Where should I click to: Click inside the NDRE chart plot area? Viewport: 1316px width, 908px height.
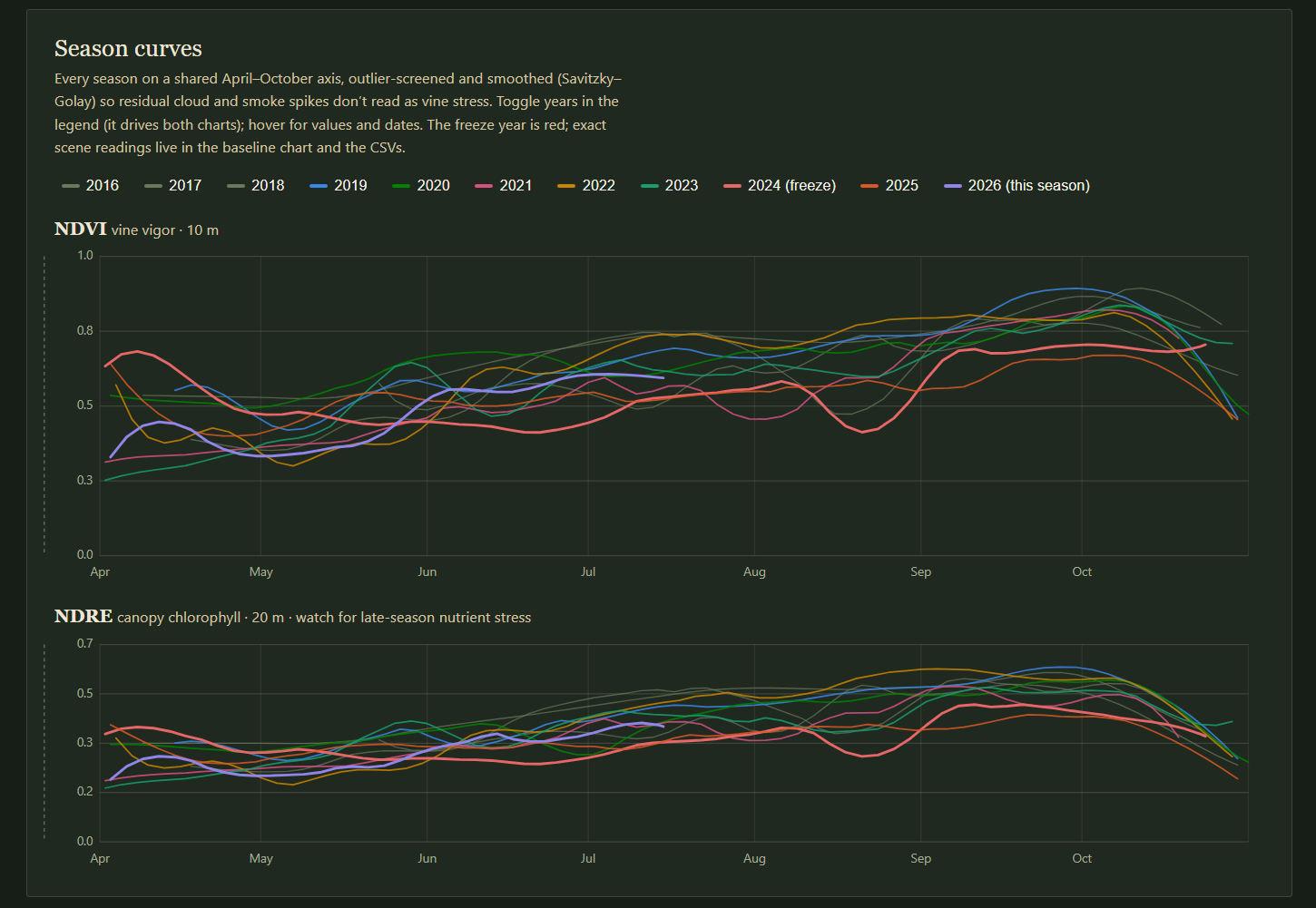(x=673, y=743)
